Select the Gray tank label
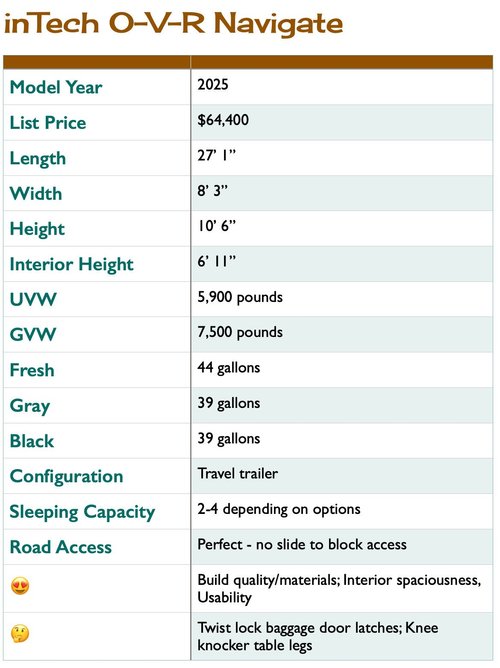 click(30, 406)
